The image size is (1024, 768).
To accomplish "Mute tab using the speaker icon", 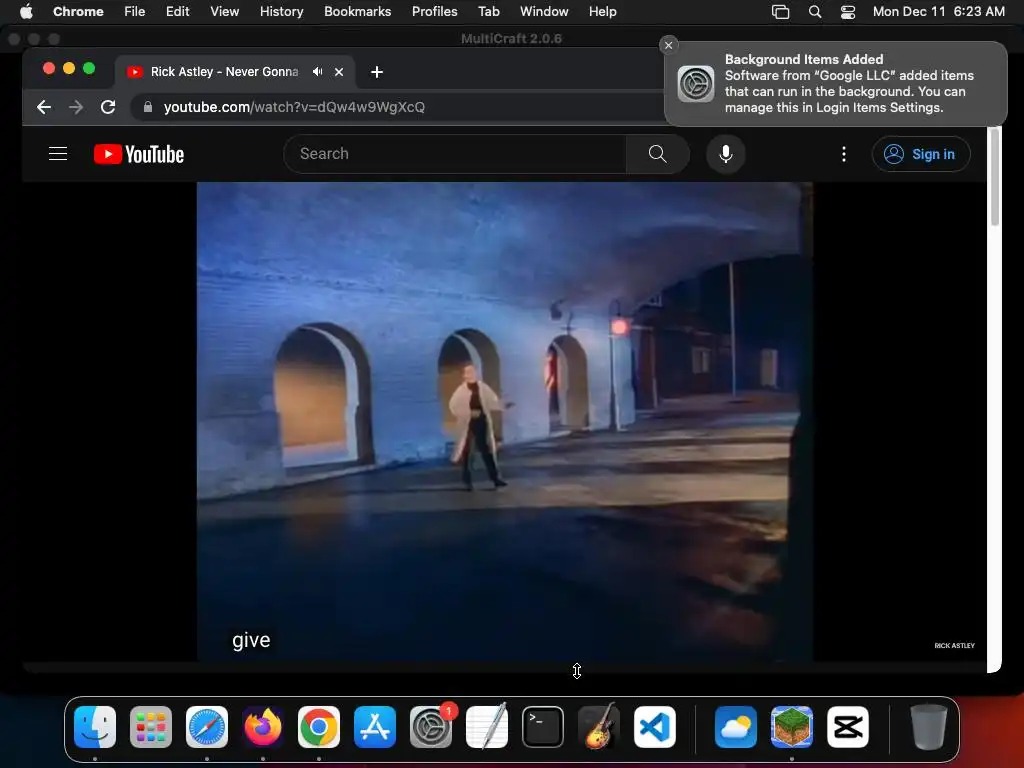I will 317,72.
